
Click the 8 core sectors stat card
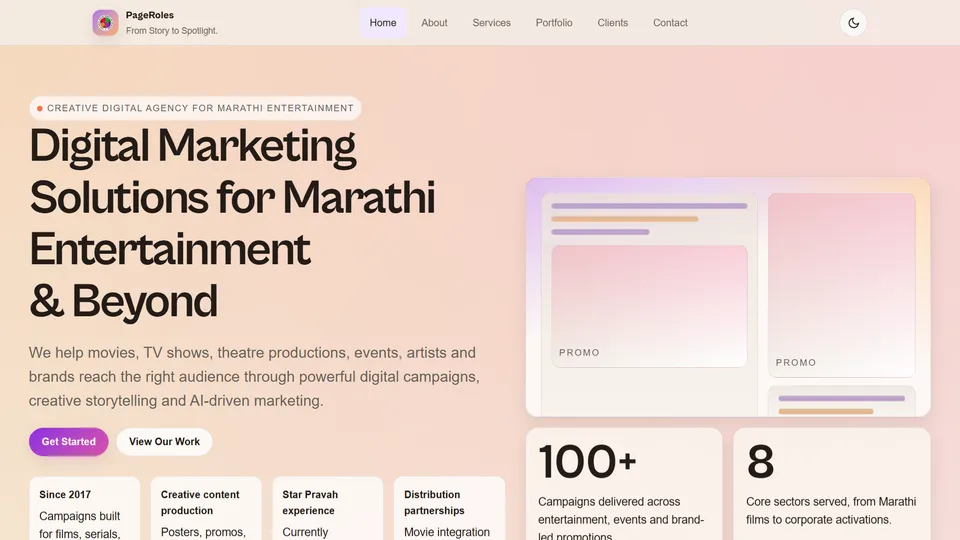[831, 484]
